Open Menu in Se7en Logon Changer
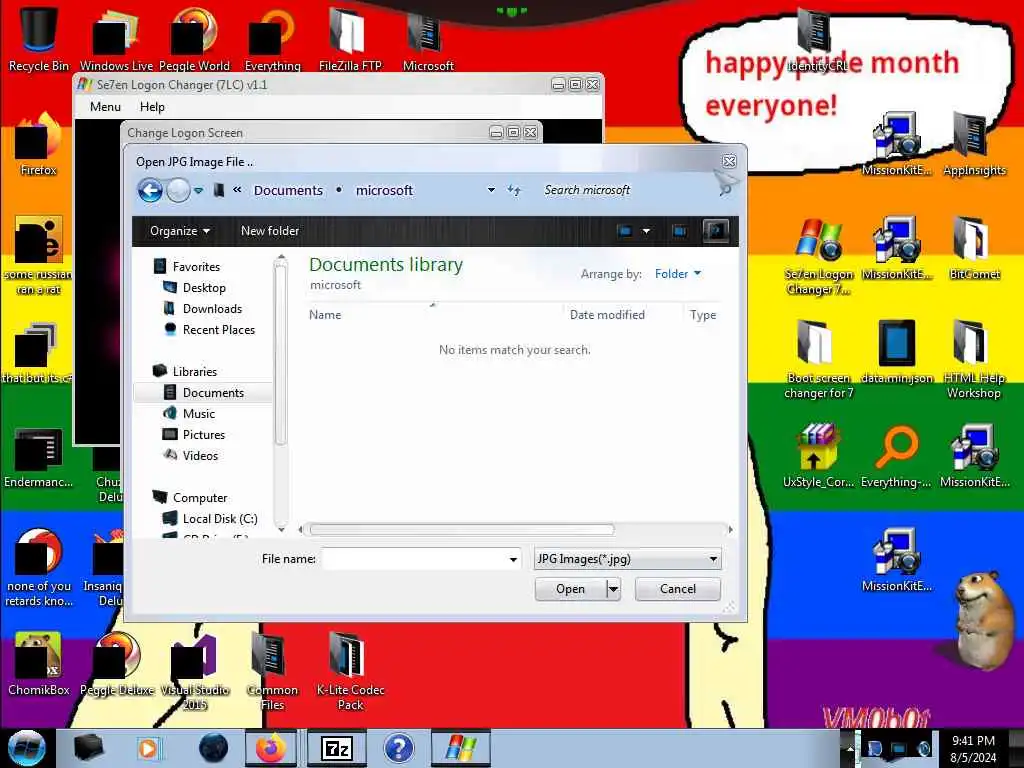The image size is (1024, 768). click(105, 106)
